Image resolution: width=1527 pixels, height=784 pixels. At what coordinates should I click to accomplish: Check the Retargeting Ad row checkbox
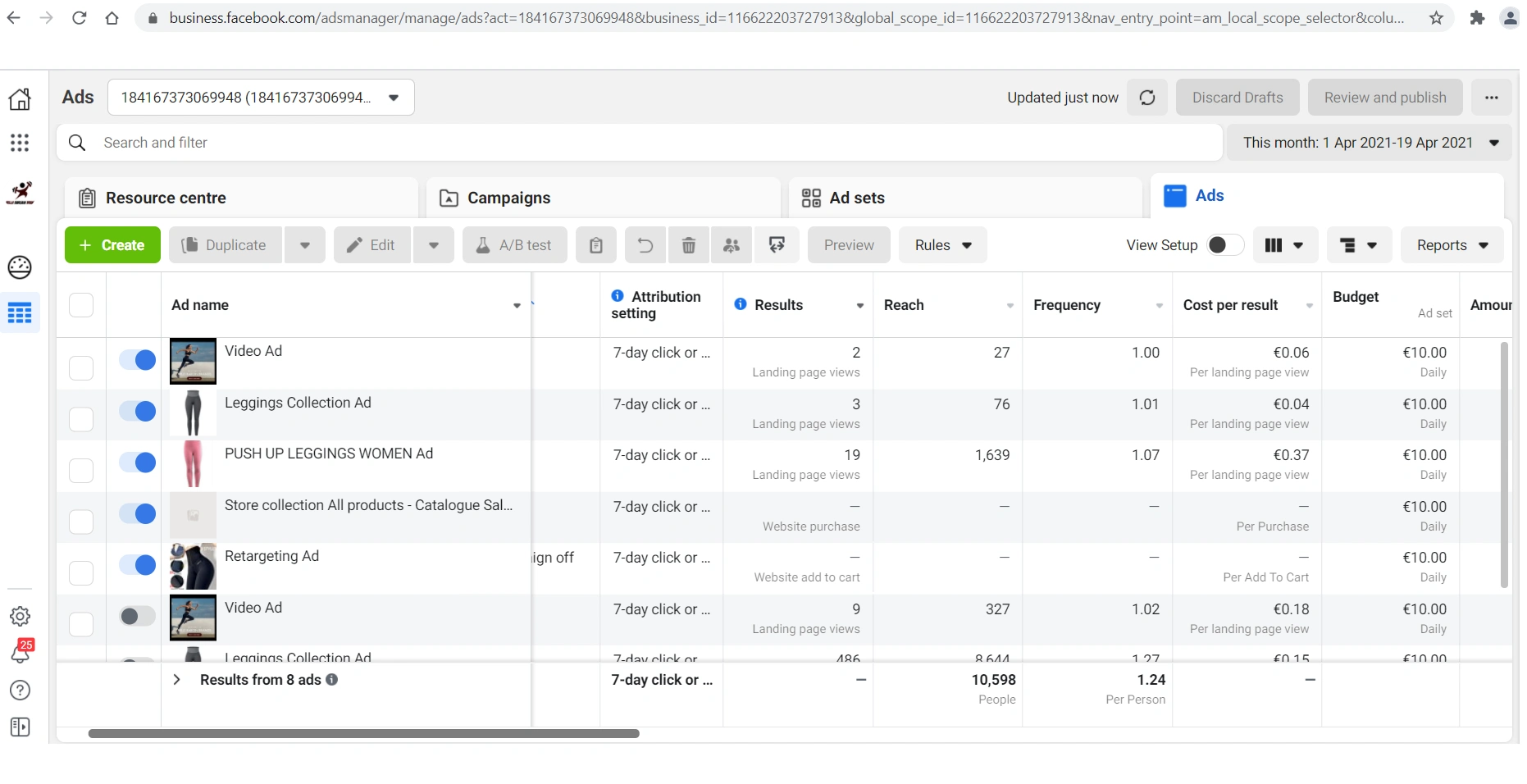tap(81, 572)
